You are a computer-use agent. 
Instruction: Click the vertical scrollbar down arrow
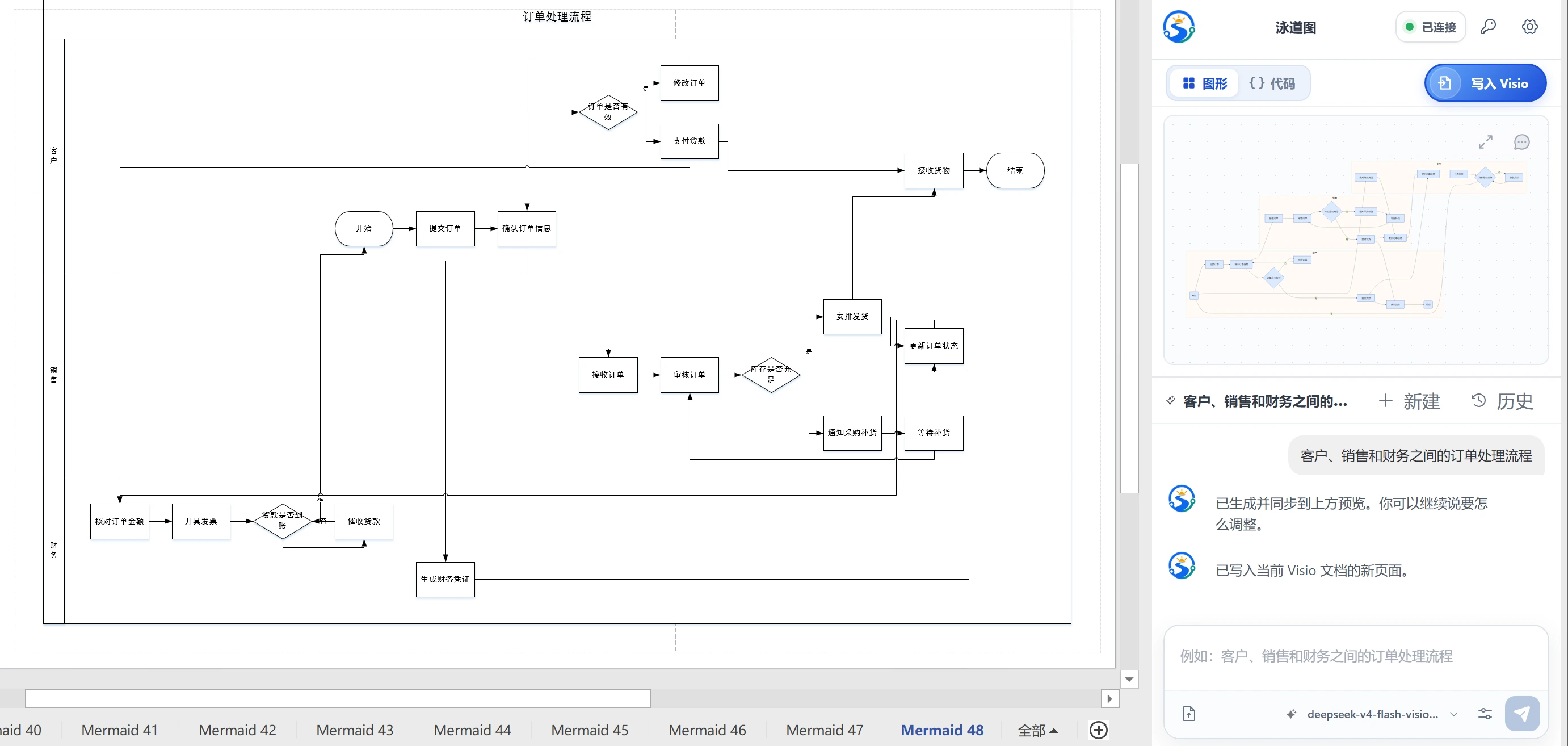coord(1129,679)
